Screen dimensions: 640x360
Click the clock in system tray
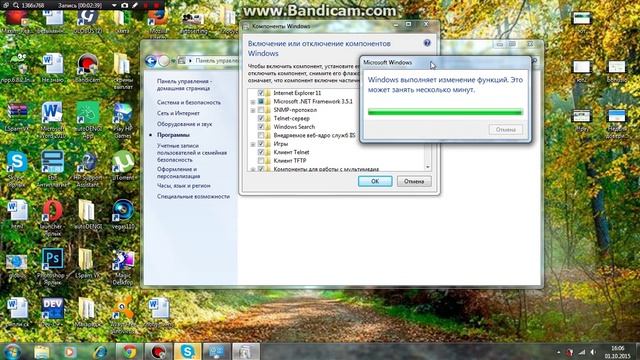coord(617,352)
